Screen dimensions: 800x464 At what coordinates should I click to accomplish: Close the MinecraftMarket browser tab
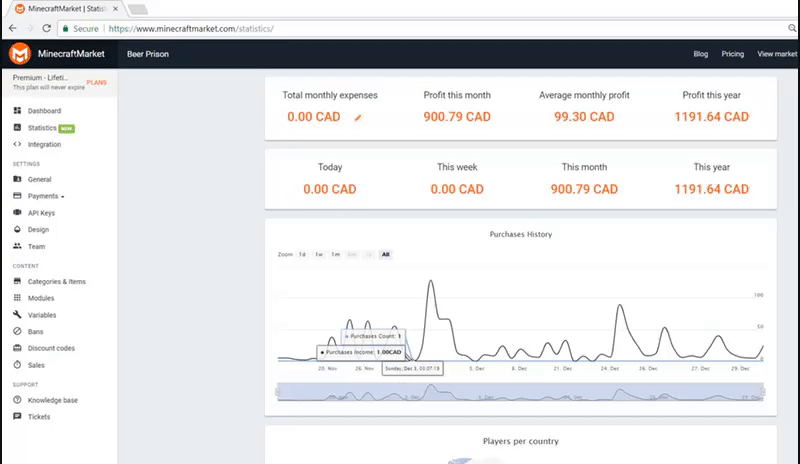click(x=115, y=9)
